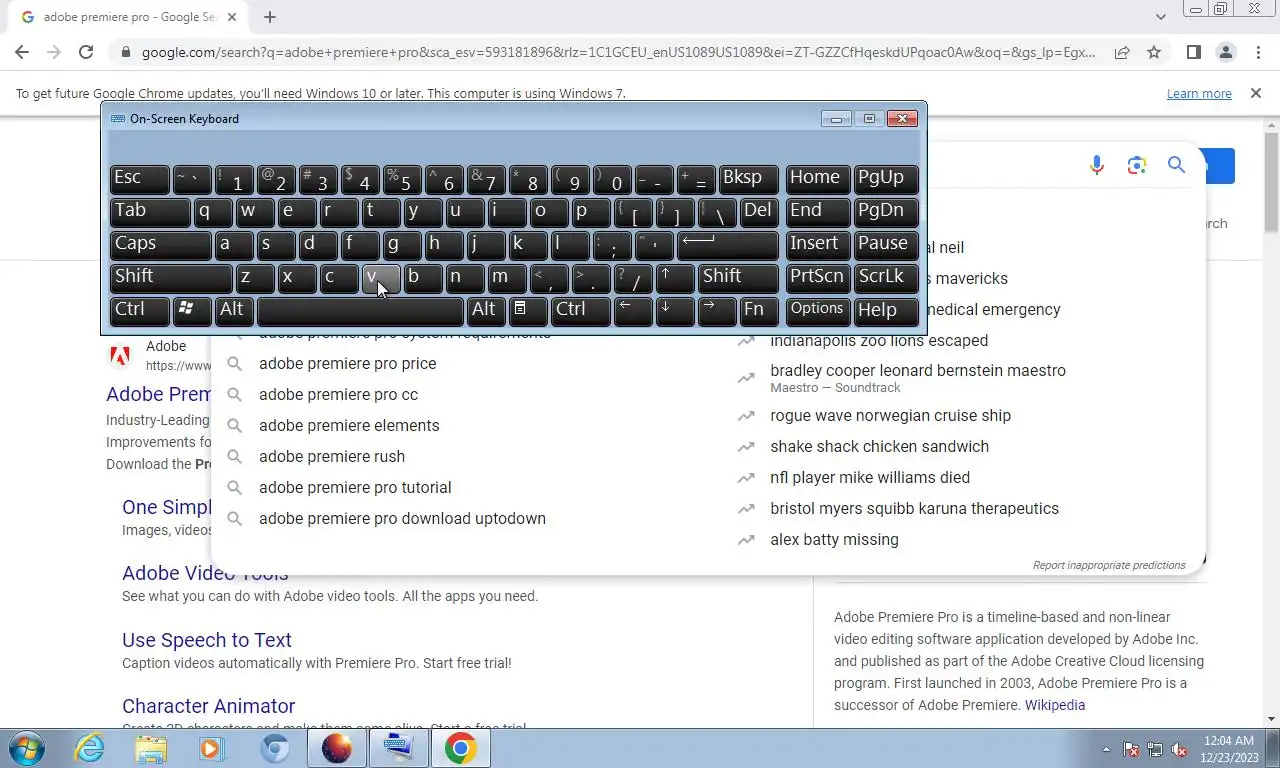Toggle the ScrLk key

886,278
